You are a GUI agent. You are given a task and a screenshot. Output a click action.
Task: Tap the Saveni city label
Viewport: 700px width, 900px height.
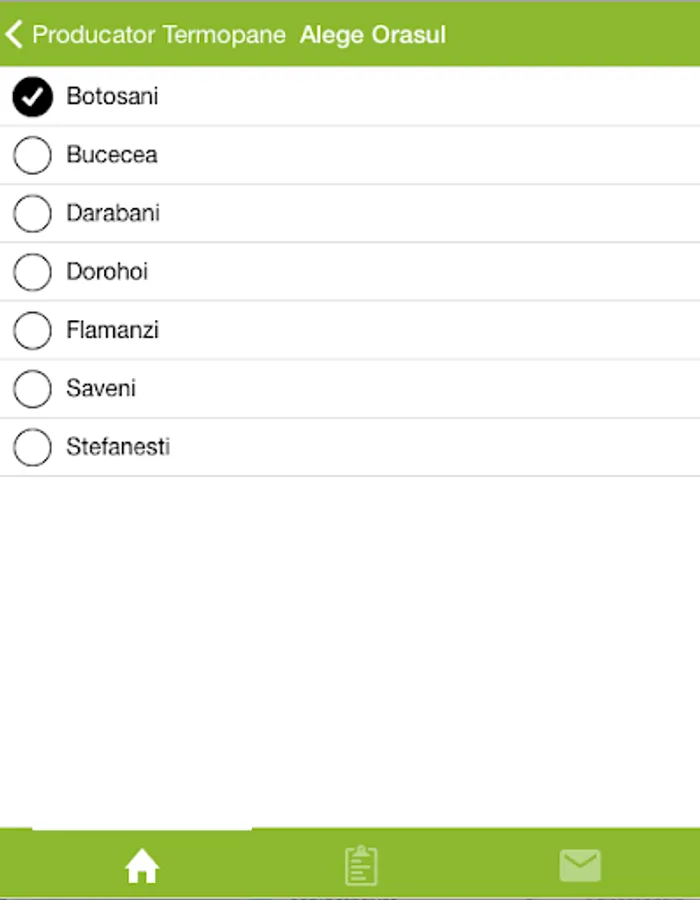pos(101,388)
